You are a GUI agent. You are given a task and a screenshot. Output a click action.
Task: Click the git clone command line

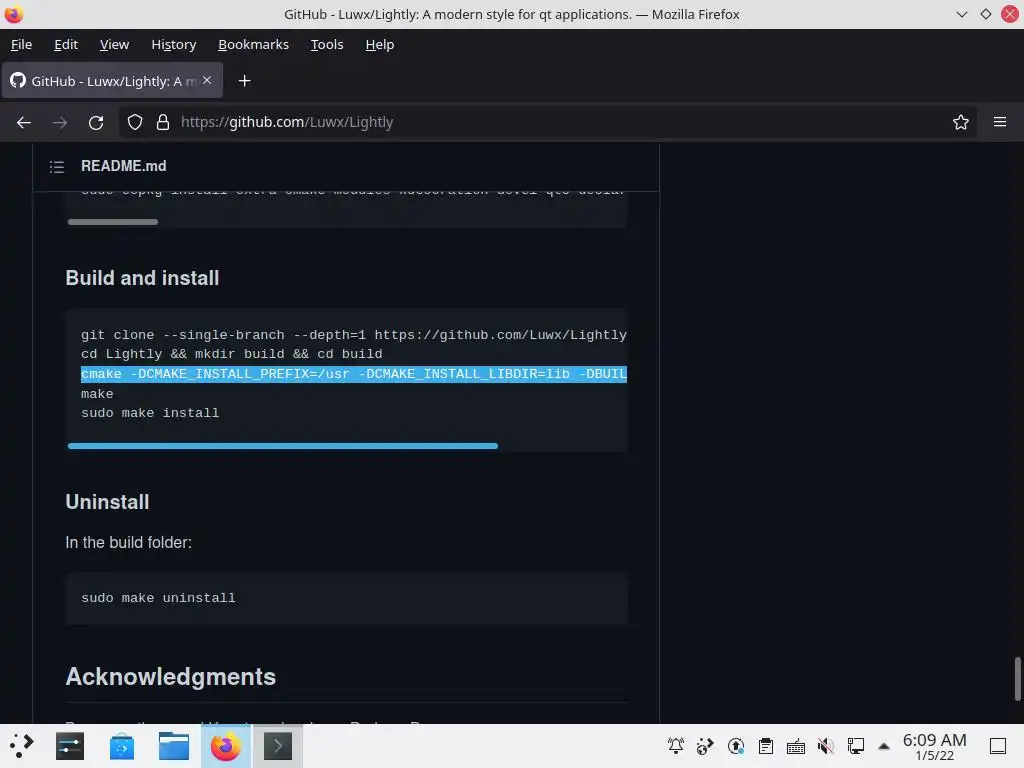353,335
